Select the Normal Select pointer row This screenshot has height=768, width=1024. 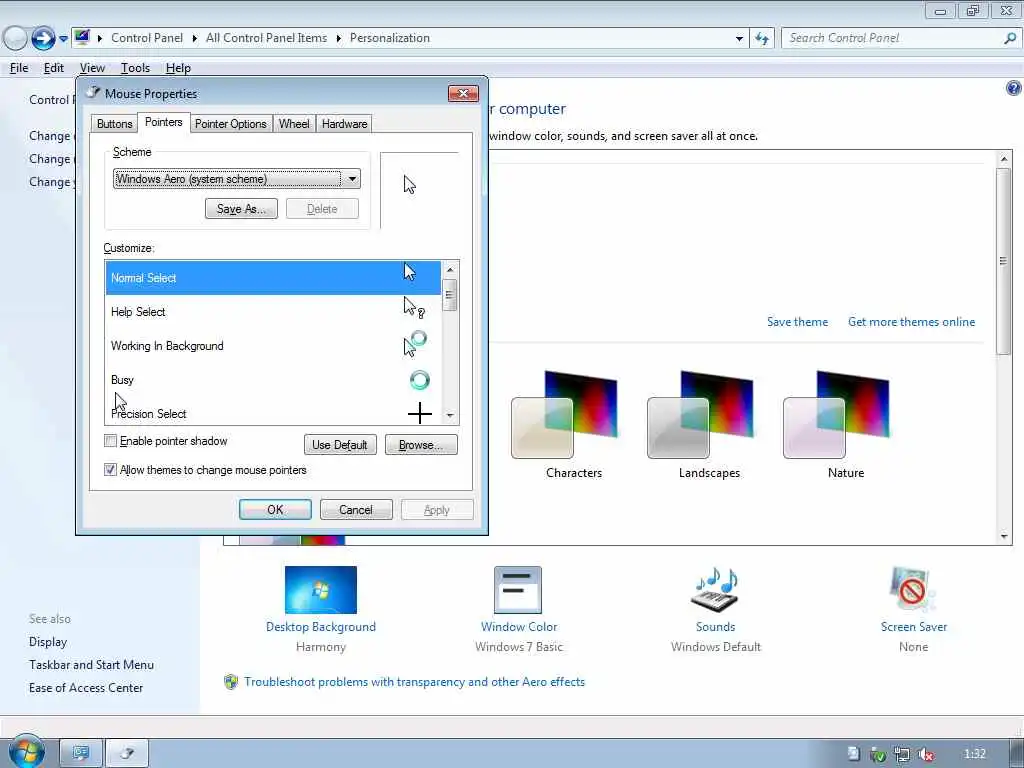tap(273, 278)
